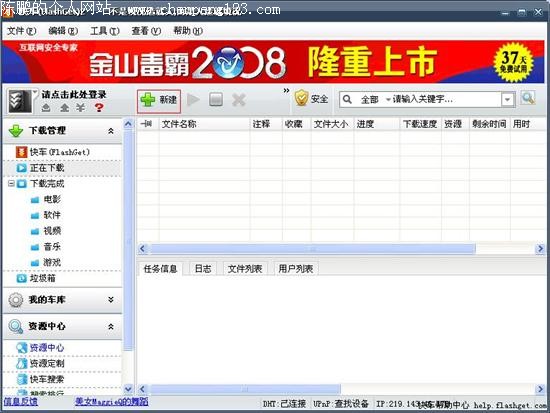Open the Security shield button
Screen dimensions: 550x413
click(311, 99)
